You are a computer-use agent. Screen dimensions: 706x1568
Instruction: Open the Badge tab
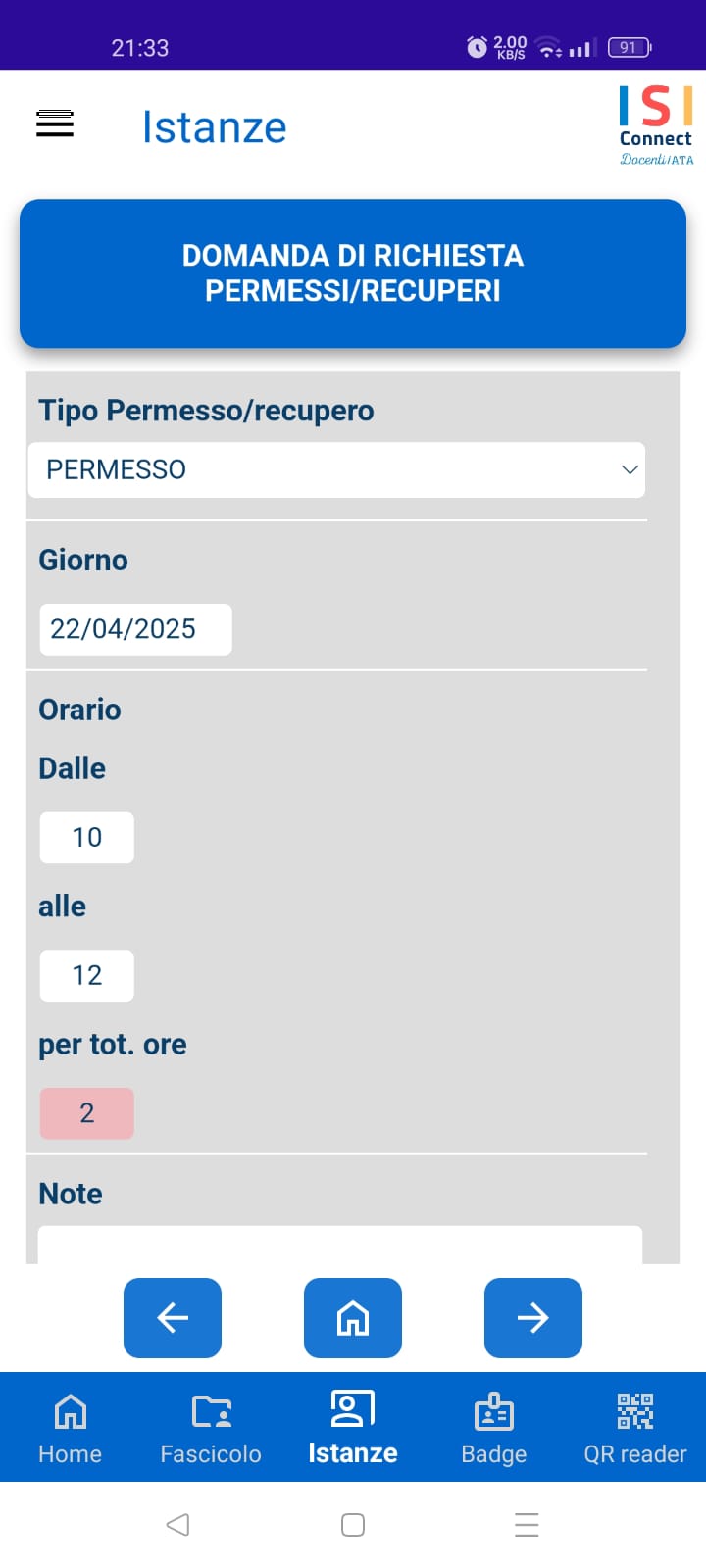[x=494, y=1429]
